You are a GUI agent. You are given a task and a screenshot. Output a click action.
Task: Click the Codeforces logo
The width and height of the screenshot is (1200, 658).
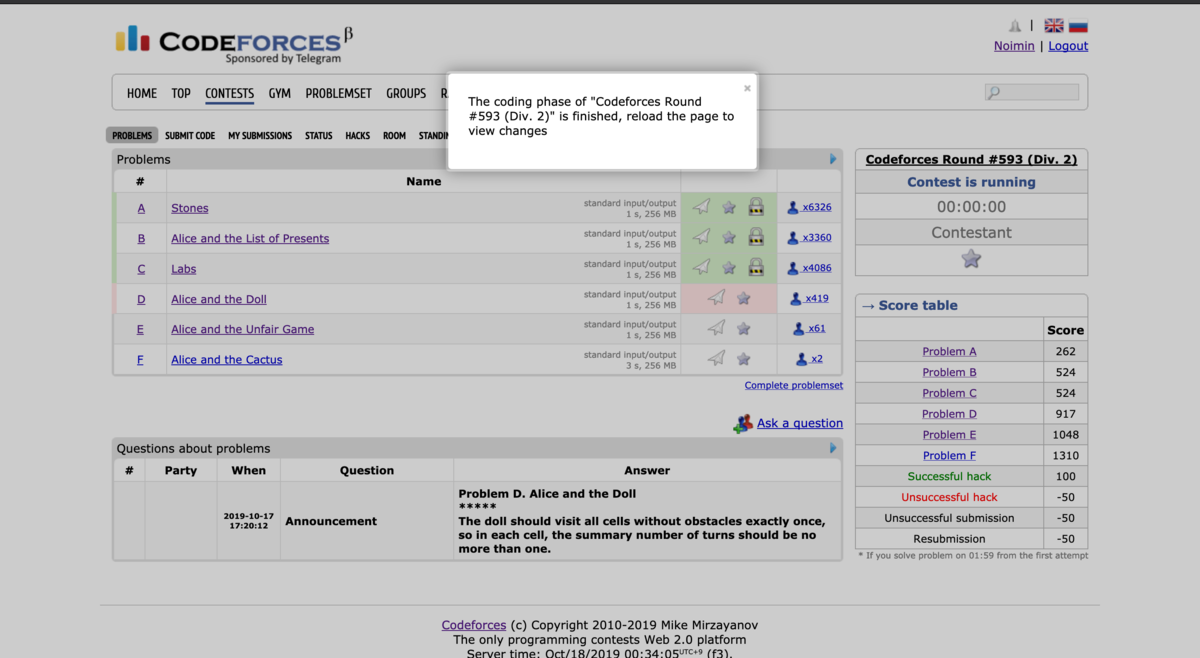[x=234, y=43]
